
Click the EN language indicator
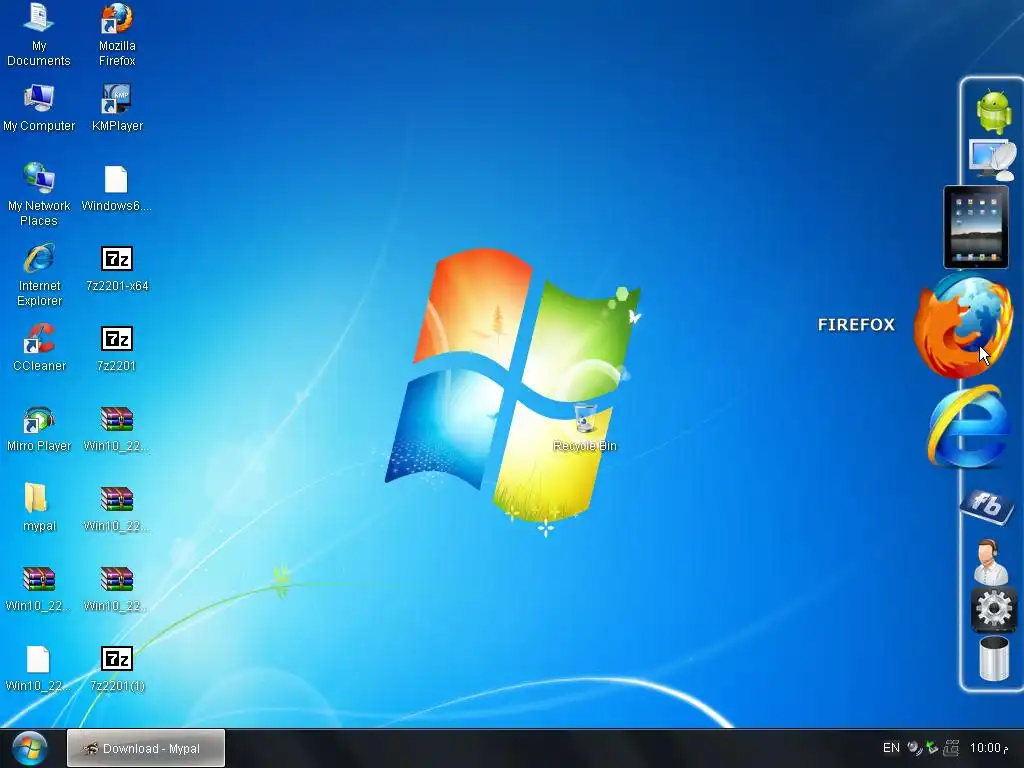[891, 748]
